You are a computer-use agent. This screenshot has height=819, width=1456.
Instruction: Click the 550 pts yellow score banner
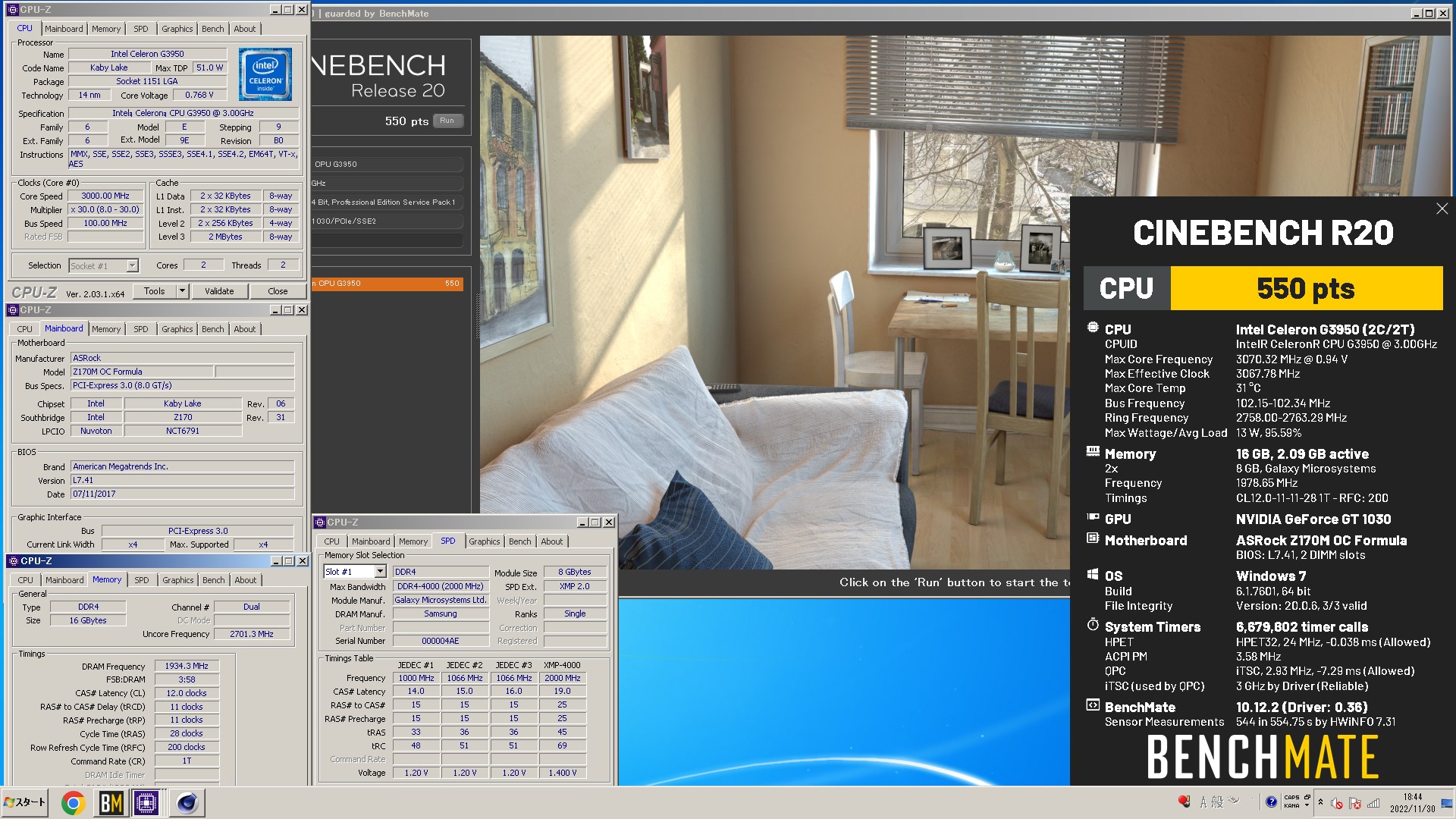(x=1307, y=288)
